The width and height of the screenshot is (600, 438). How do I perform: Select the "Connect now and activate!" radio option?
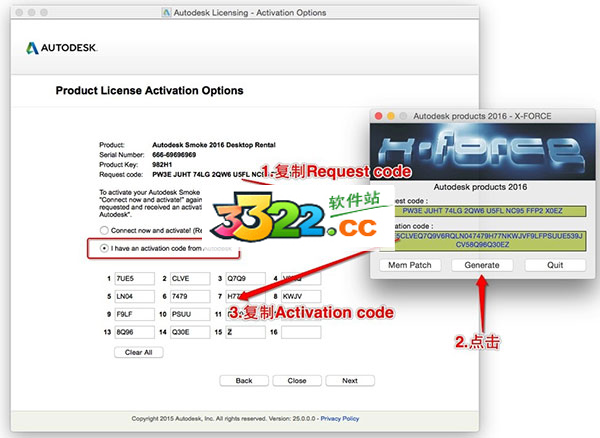(x=104, y=231)
